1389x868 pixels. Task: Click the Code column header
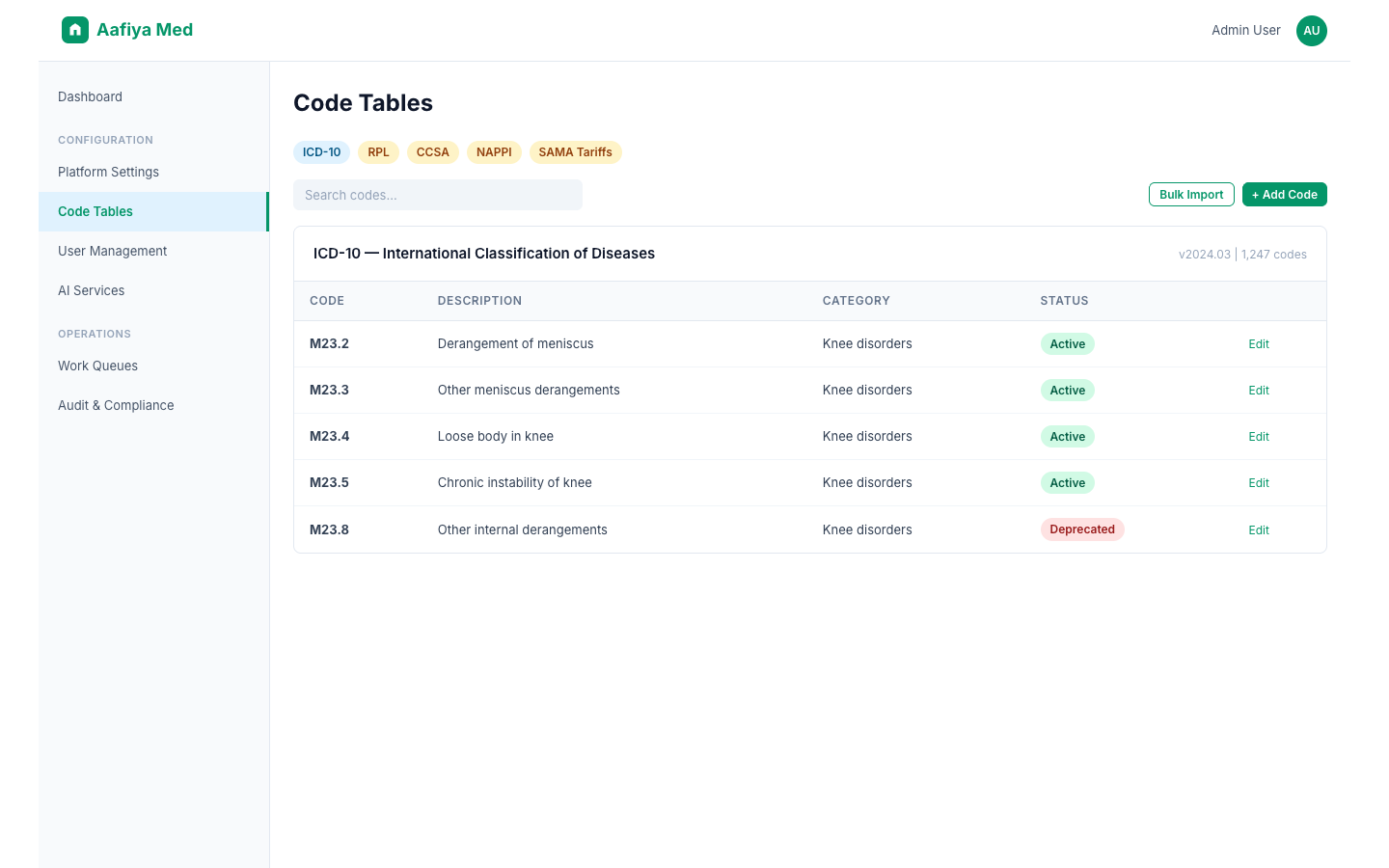[327, 301]
